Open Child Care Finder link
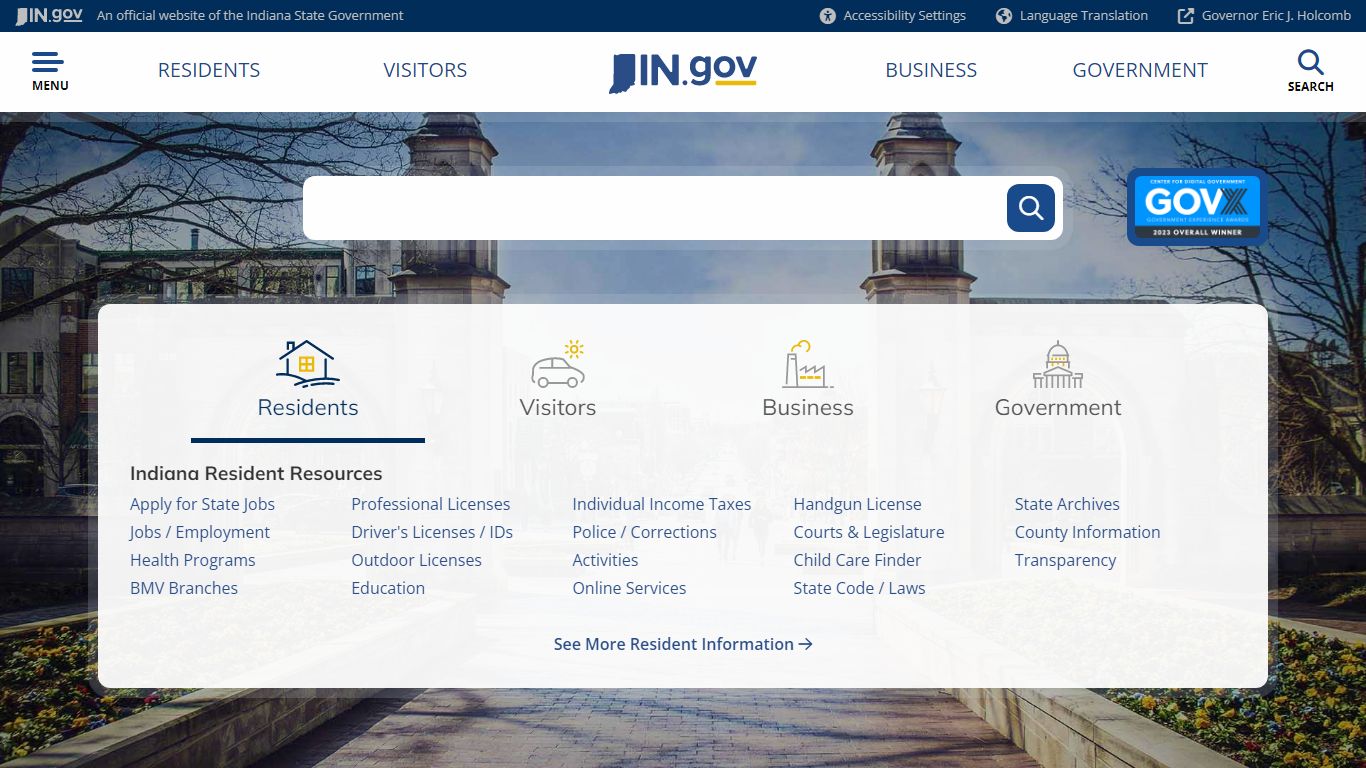Viewport: 1366px width, 768px height. [x=857, y=560]
